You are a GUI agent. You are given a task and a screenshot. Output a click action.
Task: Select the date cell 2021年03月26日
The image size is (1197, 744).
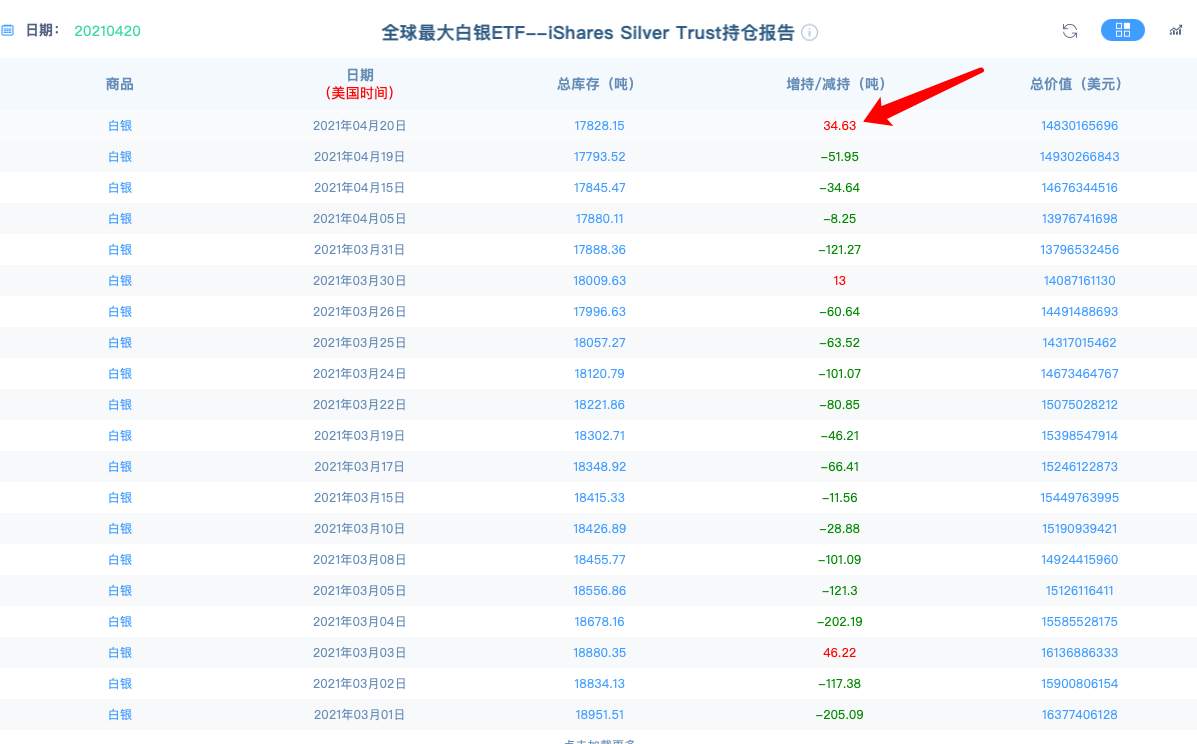click(360, 311)
